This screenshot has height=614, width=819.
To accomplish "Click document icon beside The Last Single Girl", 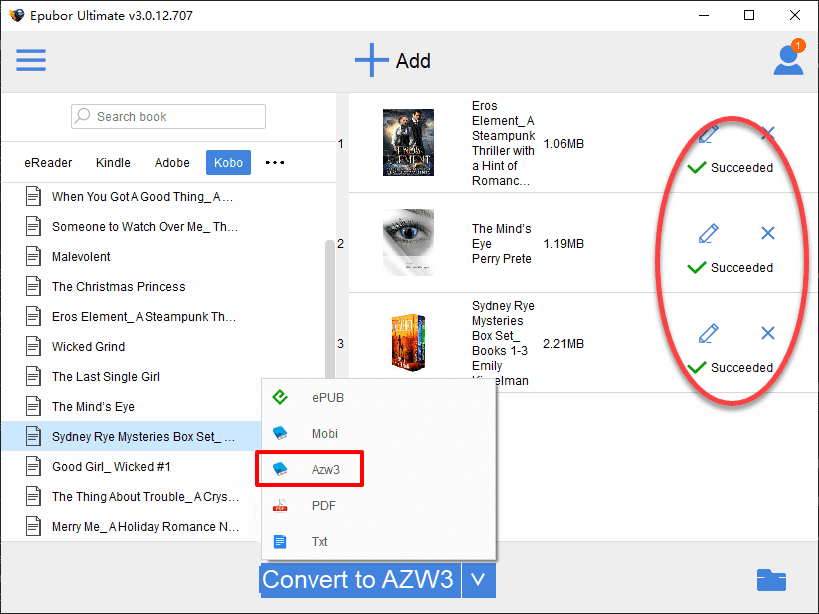I will pyautogui.click(x=33, y=376).
